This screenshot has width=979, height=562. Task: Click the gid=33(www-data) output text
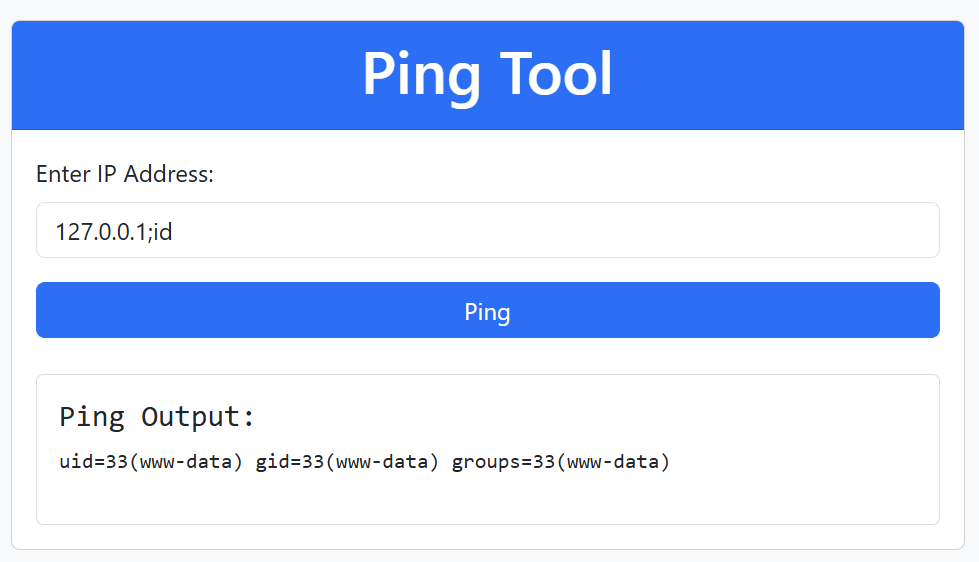(x=347, y=462)
